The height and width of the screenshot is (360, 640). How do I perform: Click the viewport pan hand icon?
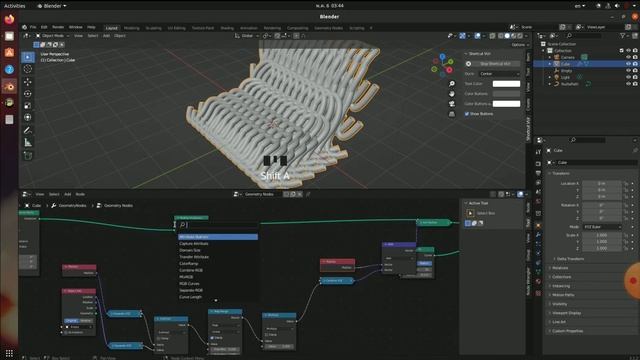pyautogui.click(x=452, y=94)
